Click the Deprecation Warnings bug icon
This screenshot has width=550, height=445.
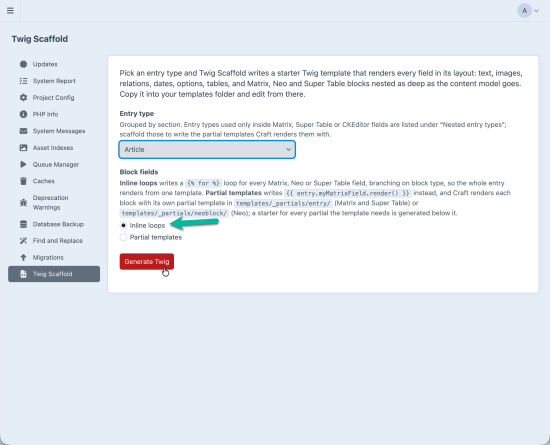point(23,203)
